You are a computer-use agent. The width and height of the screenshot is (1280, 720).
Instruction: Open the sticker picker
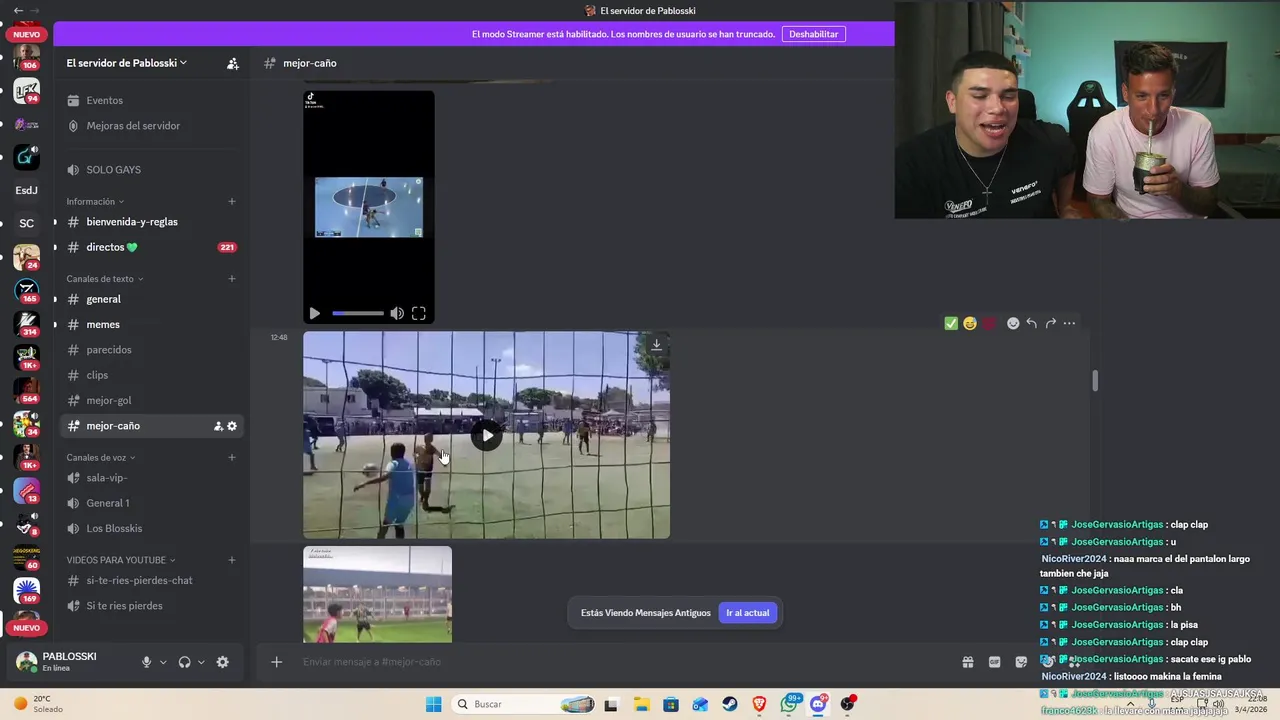pyautogui.click(x=1020, y=662)
